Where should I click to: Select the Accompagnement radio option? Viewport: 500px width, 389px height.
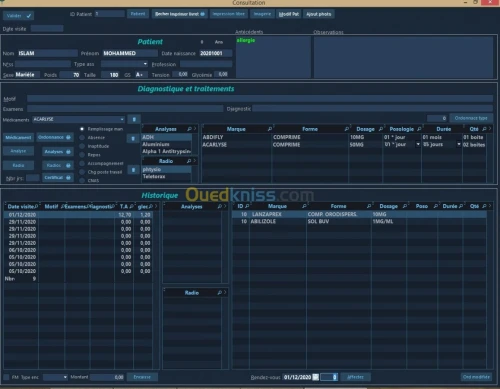pos(82,163)
